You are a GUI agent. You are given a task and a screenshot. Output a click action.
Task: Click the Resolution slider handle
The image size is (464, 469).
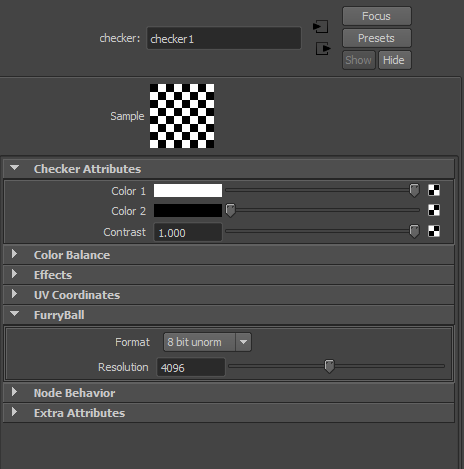pos(329,366)
